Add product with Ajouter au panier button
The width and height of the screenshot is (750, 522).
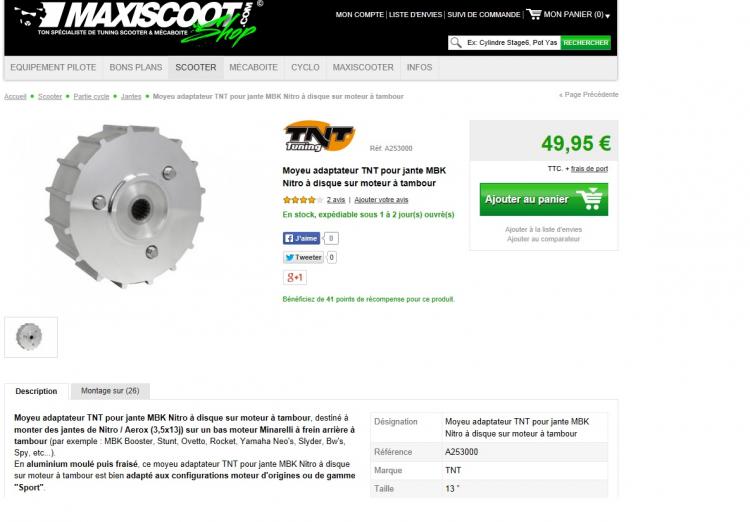[544, 200]
